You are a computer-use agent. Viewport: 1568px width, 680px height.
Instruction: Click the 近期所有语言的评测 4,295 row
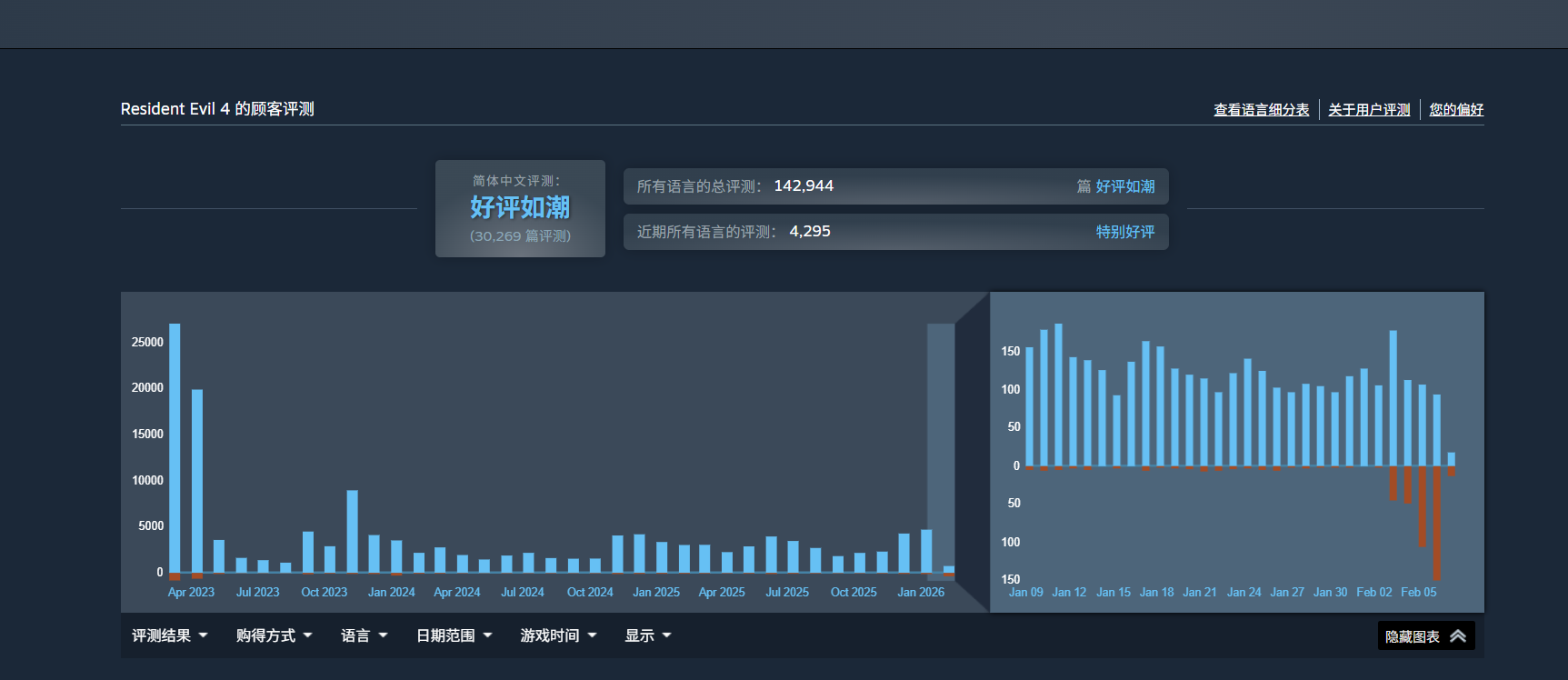pyautogui.click(x=895, y=232)
